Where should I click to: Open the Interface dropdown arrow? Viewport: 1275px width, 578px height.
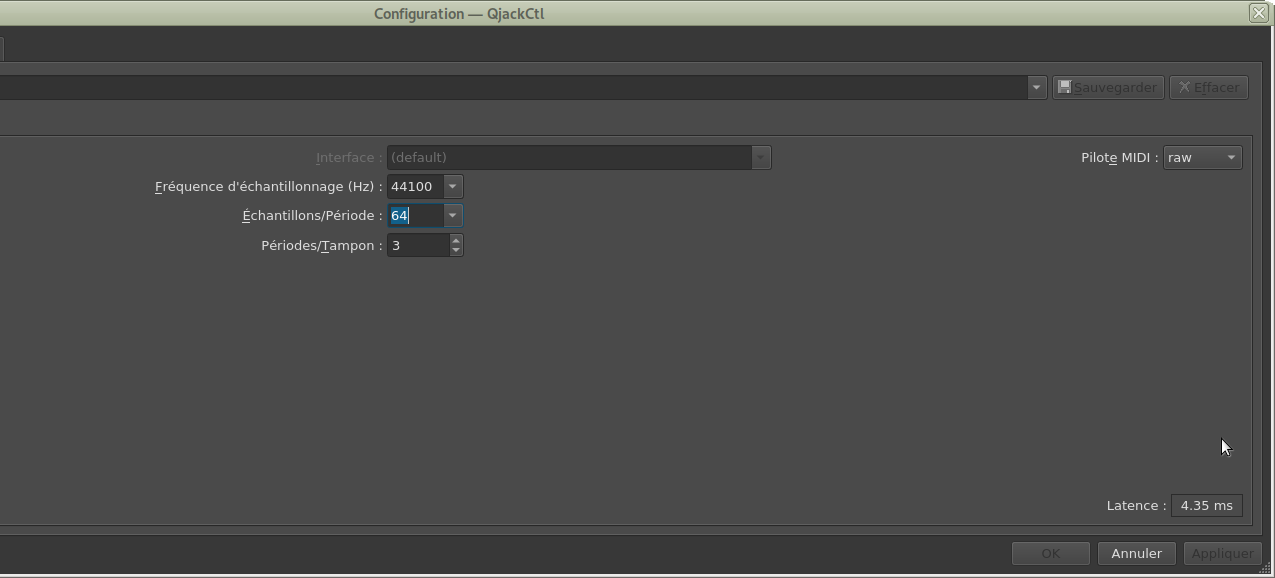pyautogui.click(x=761, y=157)
